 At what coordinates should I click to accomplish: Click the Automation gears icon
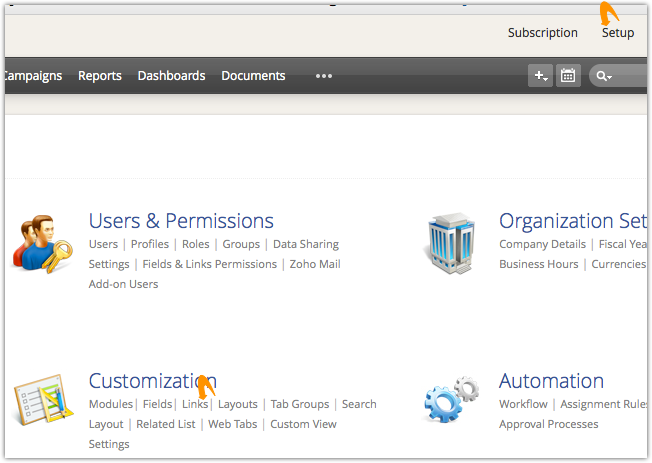tap(452, 403)
